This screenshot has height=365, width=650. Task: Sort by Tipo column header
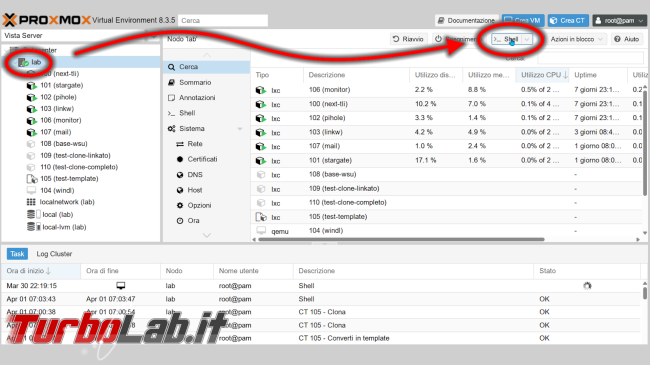click(277, 75)
